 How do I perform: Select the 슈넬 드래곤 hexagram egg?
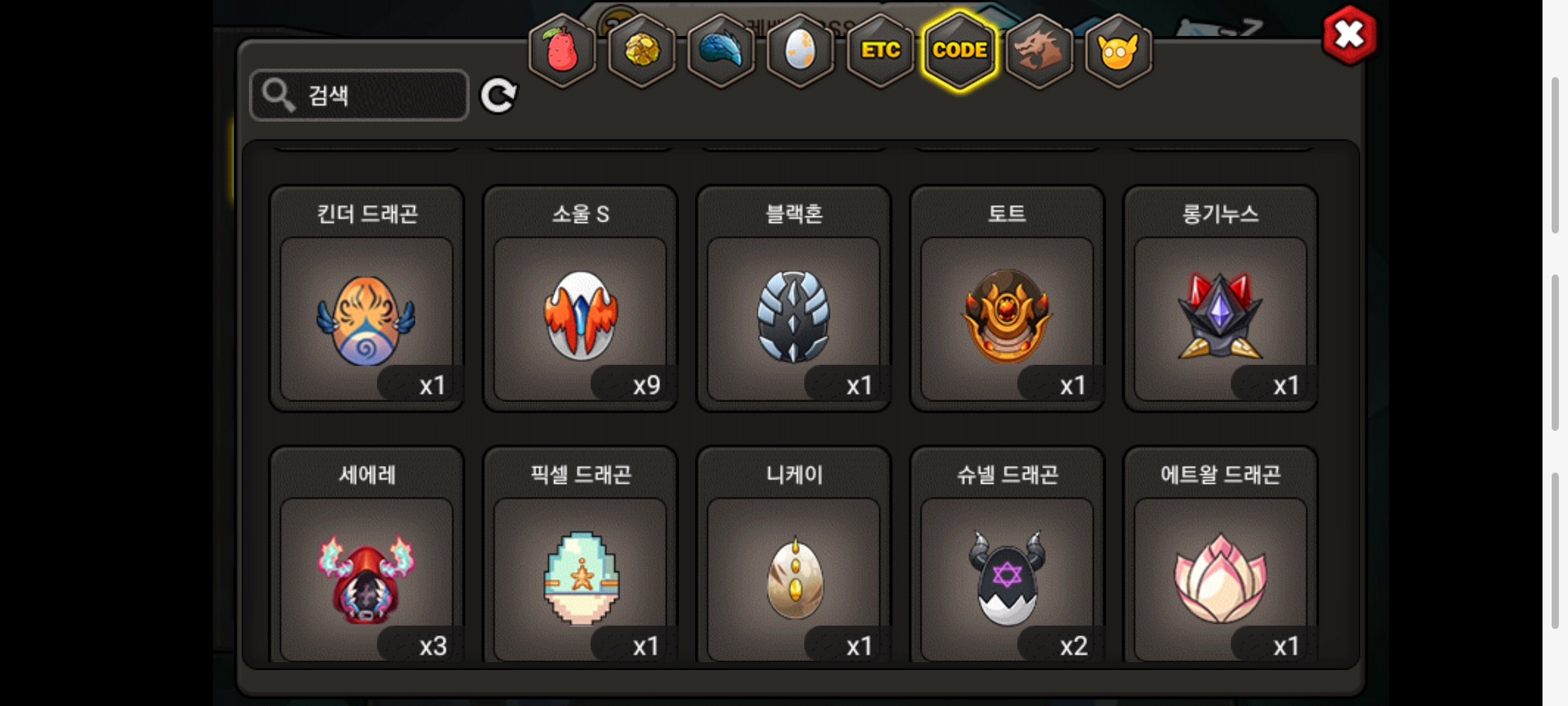[1007, 556]
